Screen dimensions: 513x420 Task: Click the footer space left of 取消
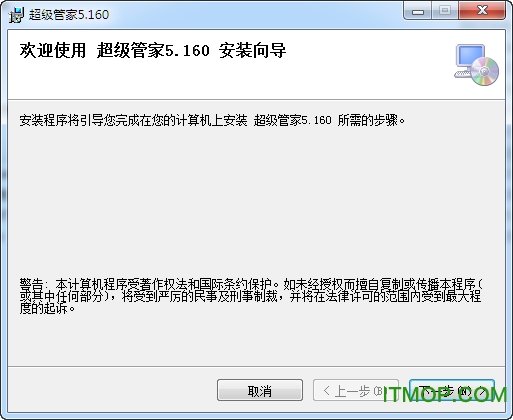tap(112, 390)
